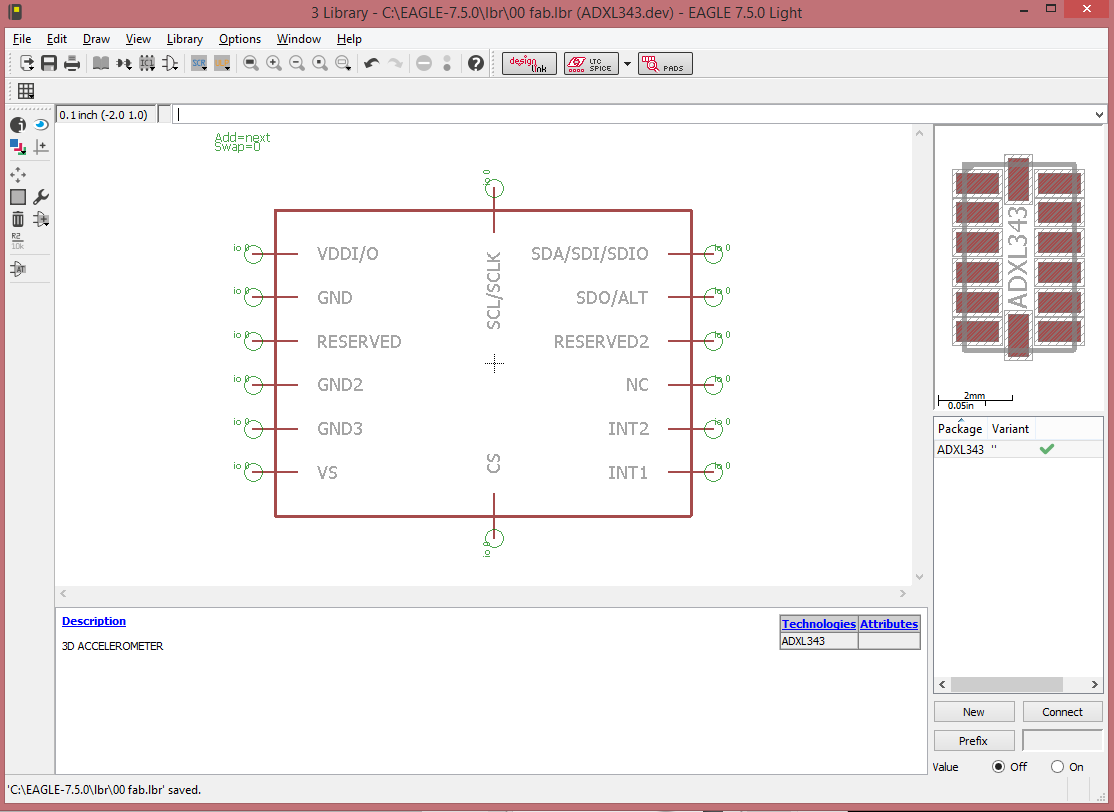Click the zoom select area icon
This screenshot has width=1114, height=812.
click(343, 63)
